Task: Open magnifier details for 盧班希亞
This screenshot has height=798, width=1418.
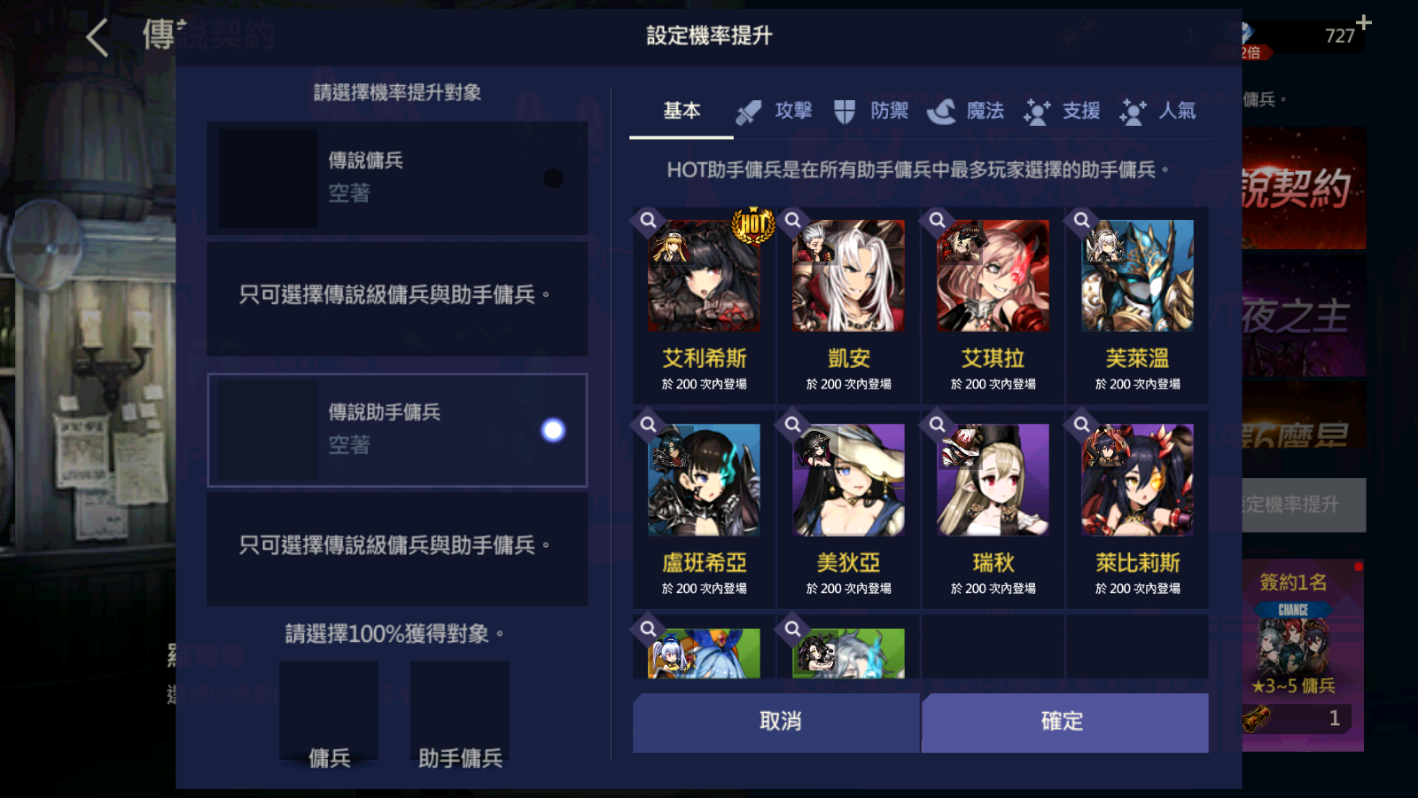Action: [x=648, y=424]
